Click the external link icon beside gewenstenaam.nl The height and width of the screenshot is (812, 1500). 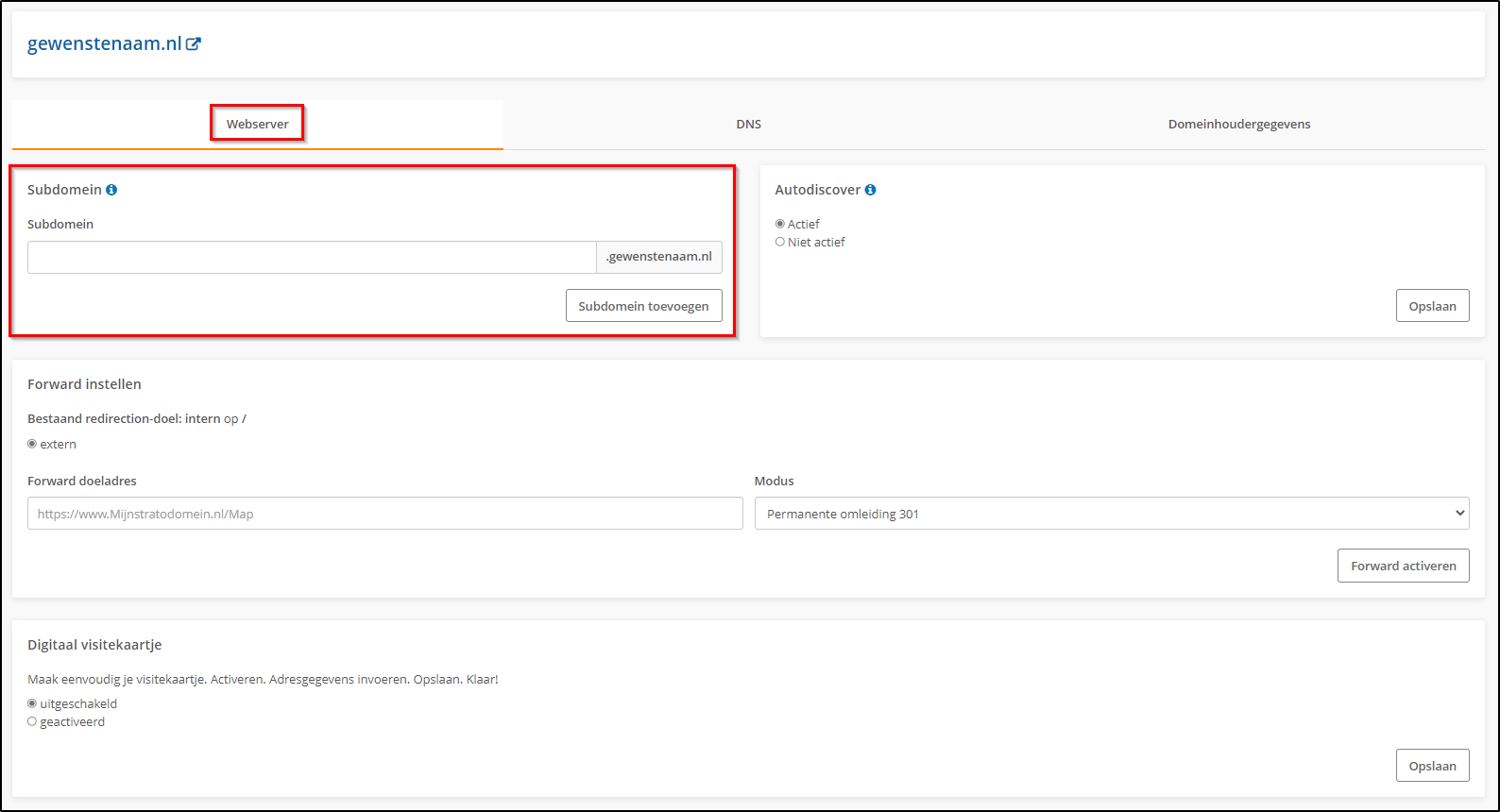194,44
